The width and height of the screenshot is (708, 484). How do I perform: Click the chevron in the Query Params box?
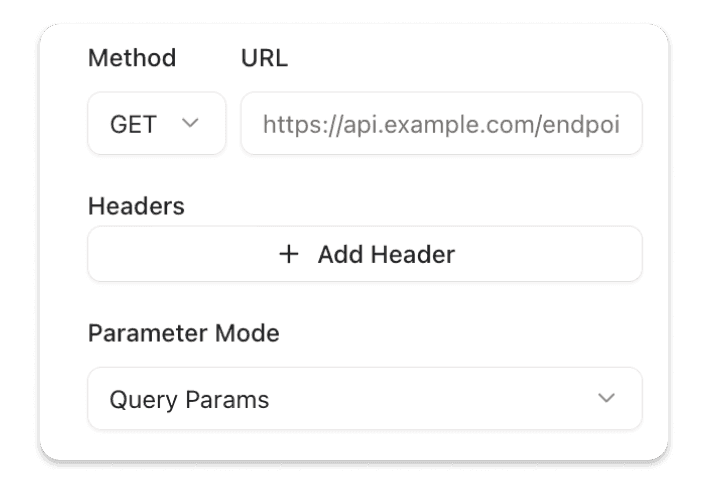606,398
